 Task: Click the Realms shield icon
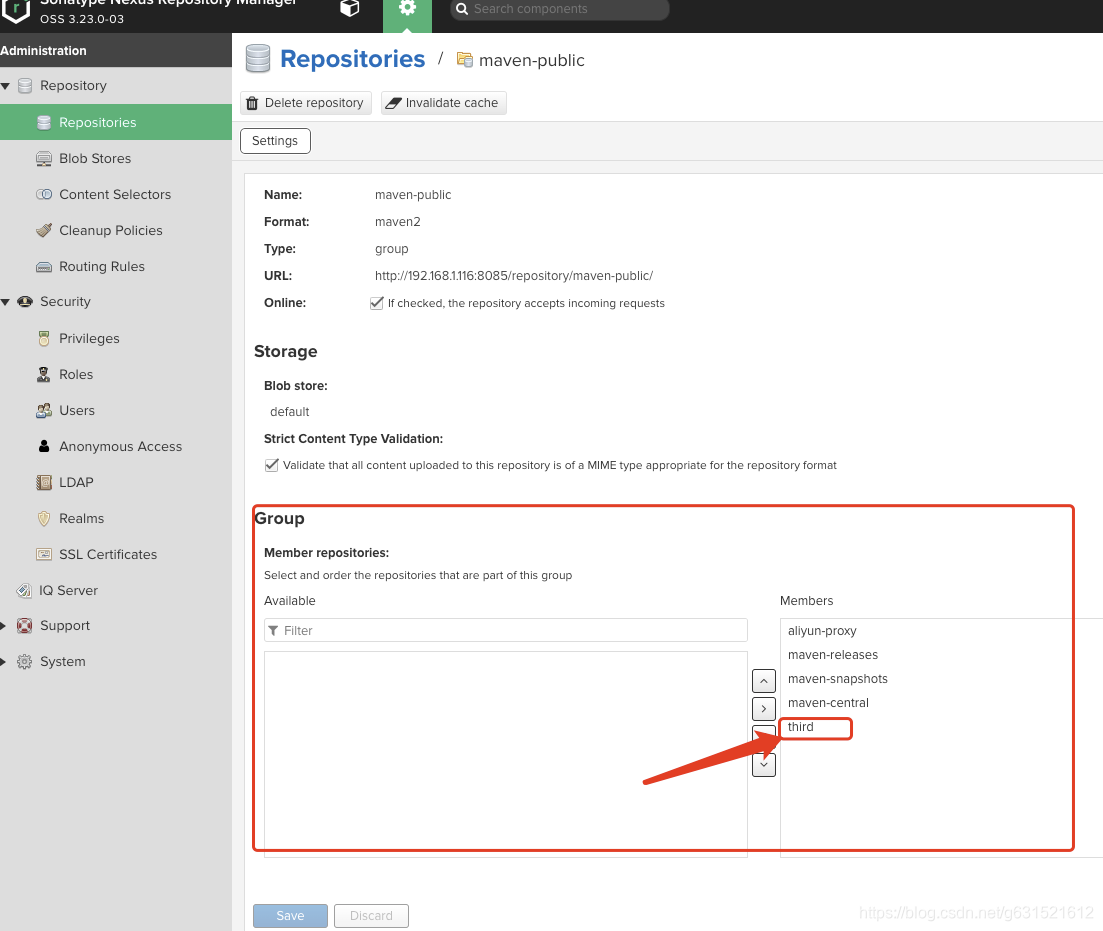[44, 519]
